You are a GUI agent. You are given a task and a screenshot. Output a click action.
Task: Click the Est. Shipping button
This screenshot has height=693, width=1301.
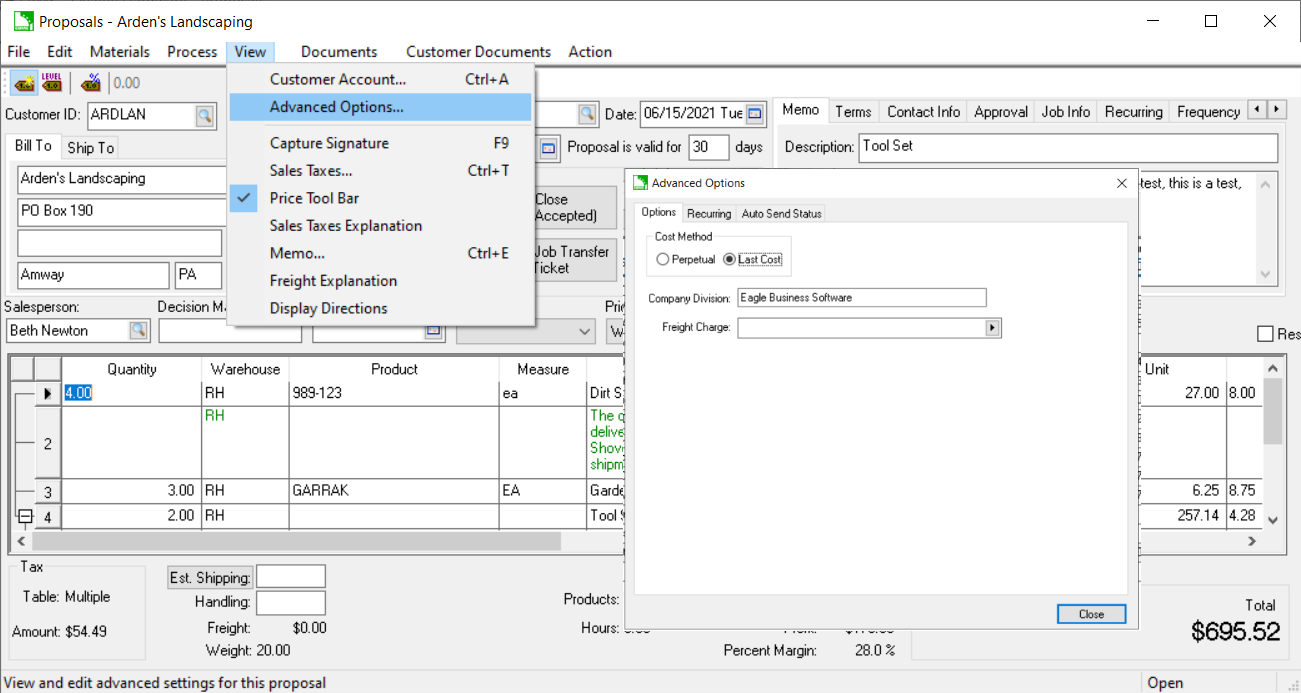(x=210, y=577)
